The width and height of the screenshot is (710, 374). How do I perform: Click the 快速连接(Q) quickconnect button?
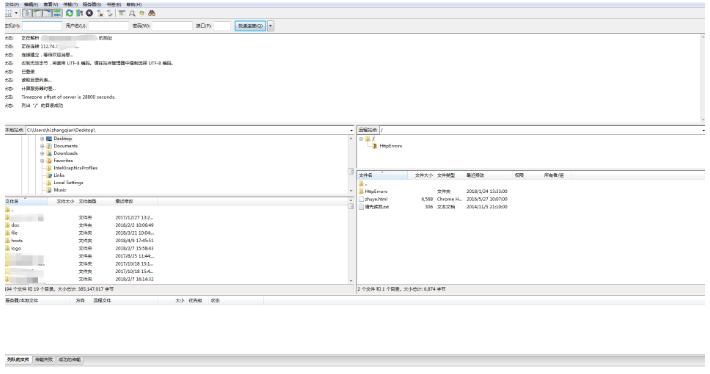tap(250, 26)
